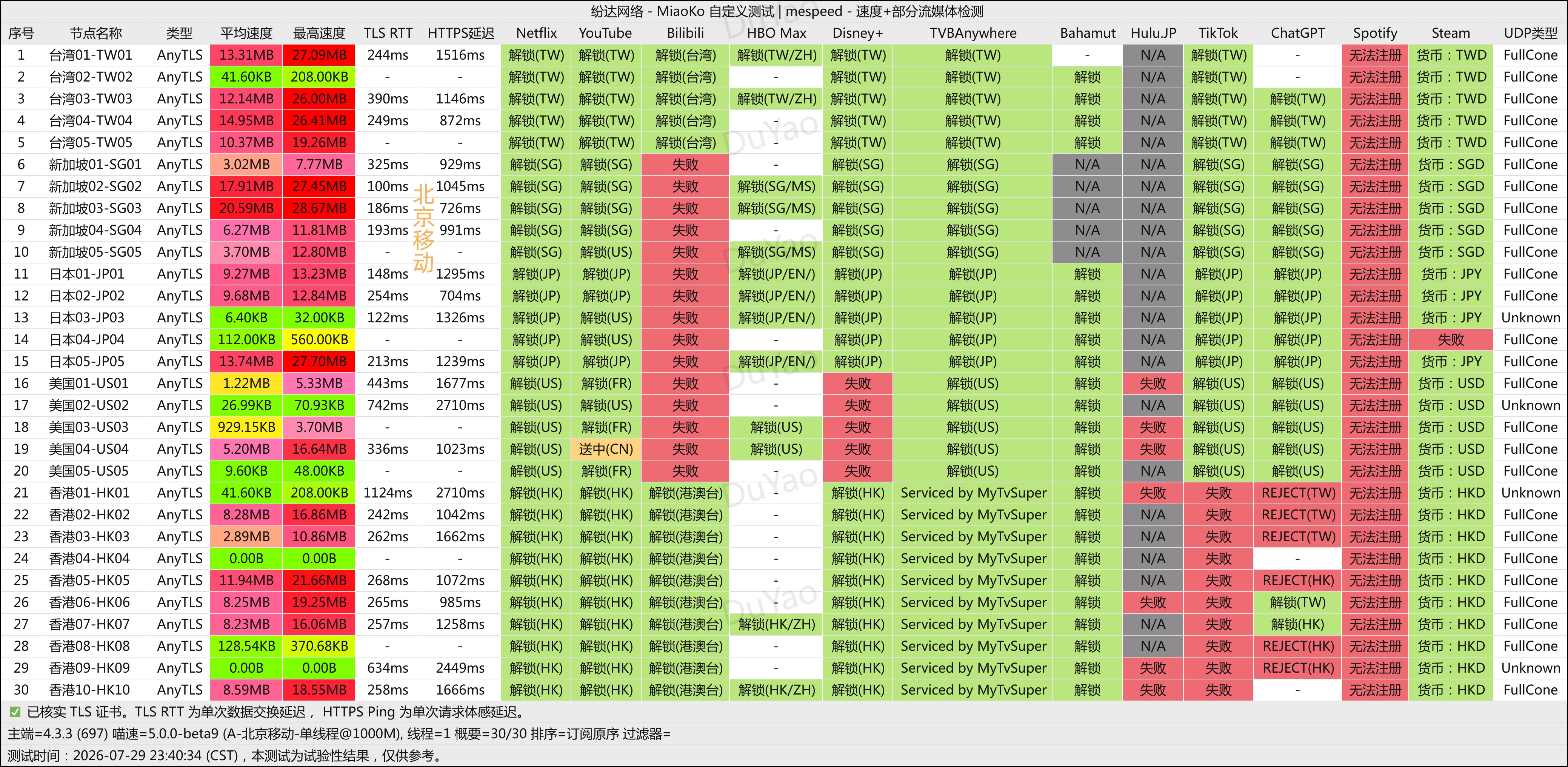Click the 类型 column header
This screenshot has height=767, width=1568.
[180, 33]
